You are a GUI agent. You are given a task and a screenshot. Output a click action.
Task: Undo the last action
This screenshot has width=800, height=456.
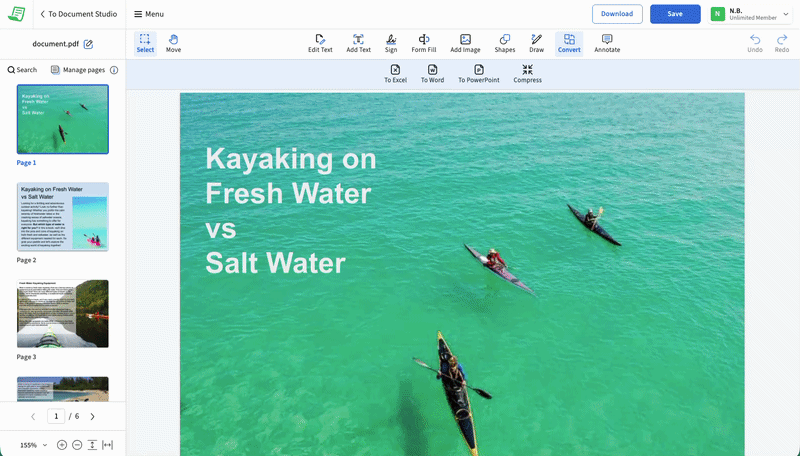(x=755, y=43)
